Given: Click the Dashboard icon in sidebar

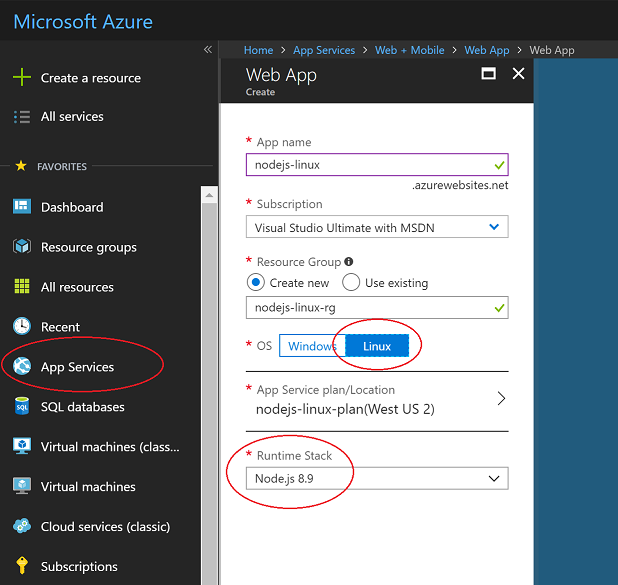Looking at the screenshot, I should pos(22,207).
